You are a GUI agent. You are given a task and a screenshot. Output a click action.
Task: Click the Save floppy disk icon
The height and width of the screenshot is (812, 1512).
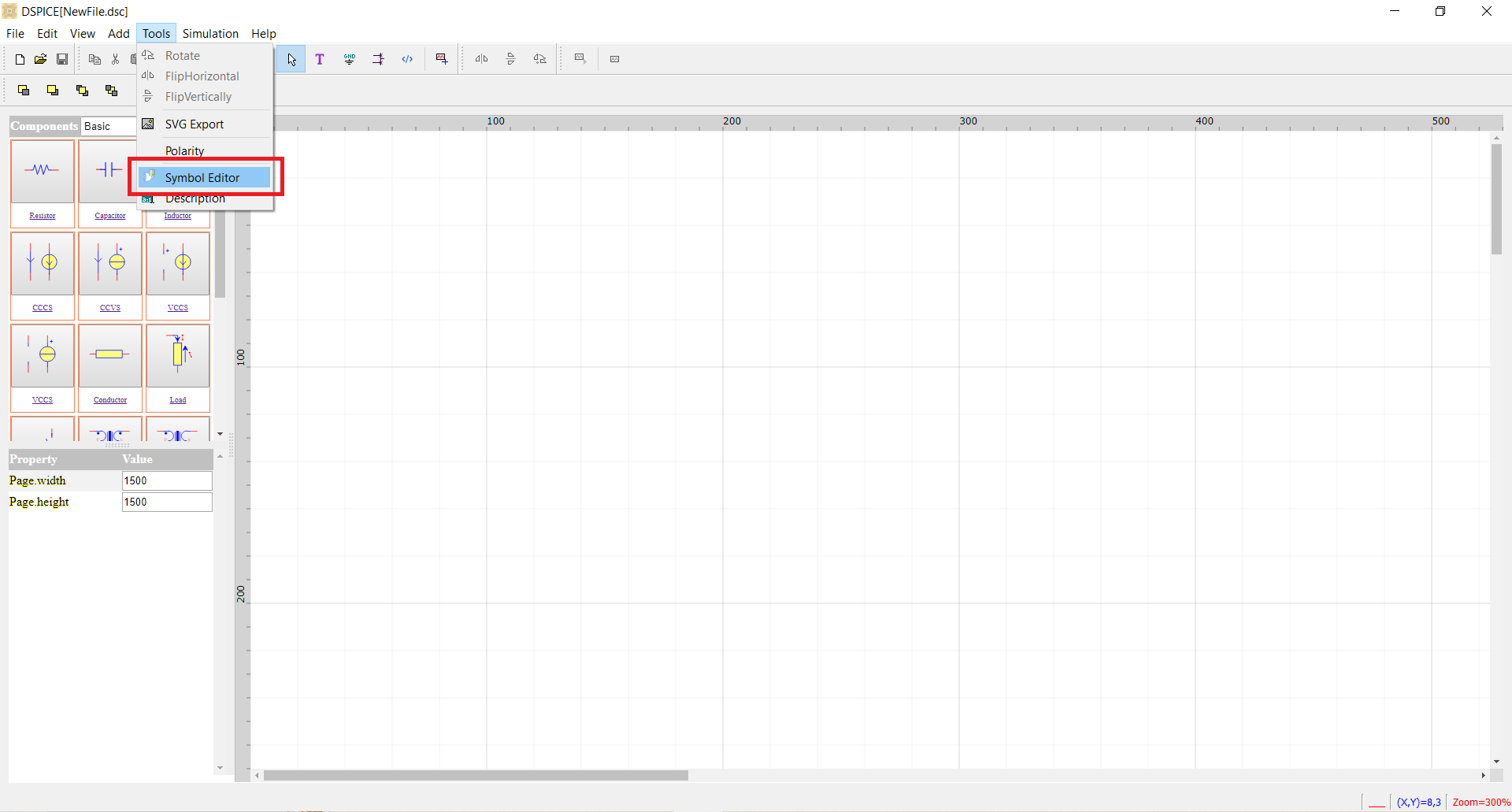[62, 59]
